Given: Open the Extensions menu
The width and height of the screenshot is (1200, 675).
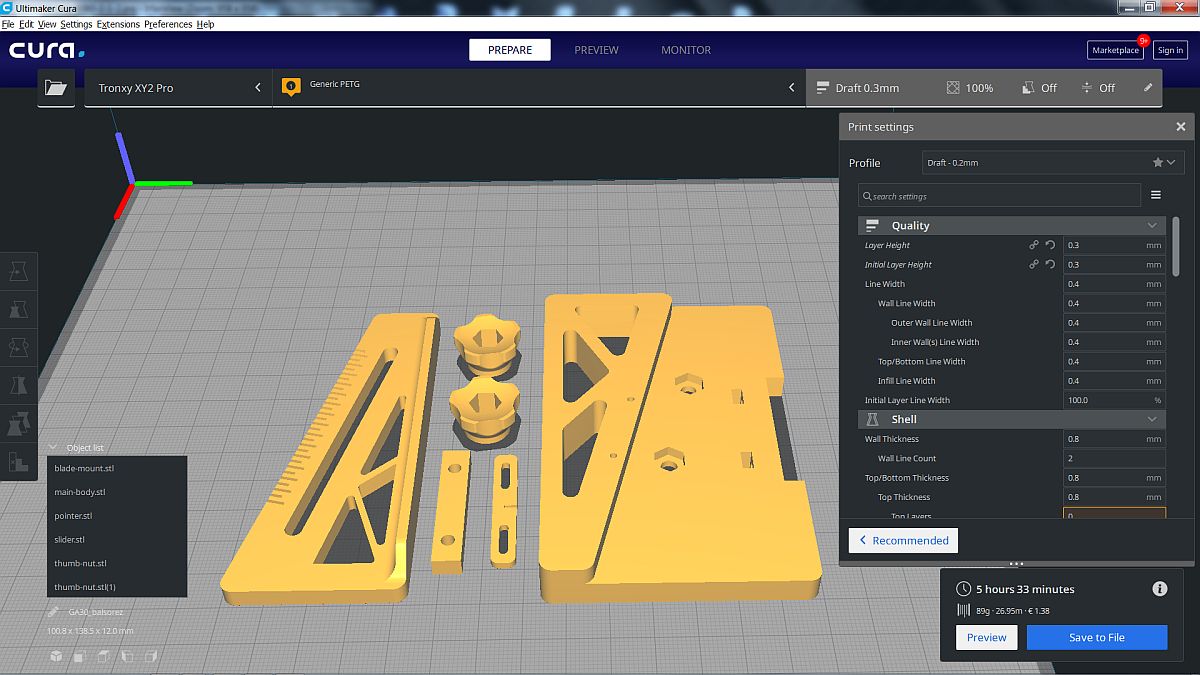Looking at the screenshot, I should pos(118,24).
